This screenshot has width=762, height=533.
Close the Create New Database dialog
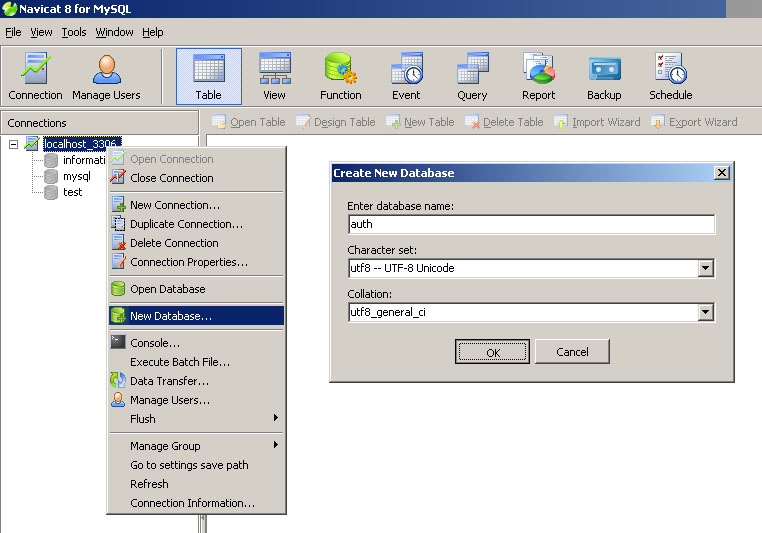722,173
